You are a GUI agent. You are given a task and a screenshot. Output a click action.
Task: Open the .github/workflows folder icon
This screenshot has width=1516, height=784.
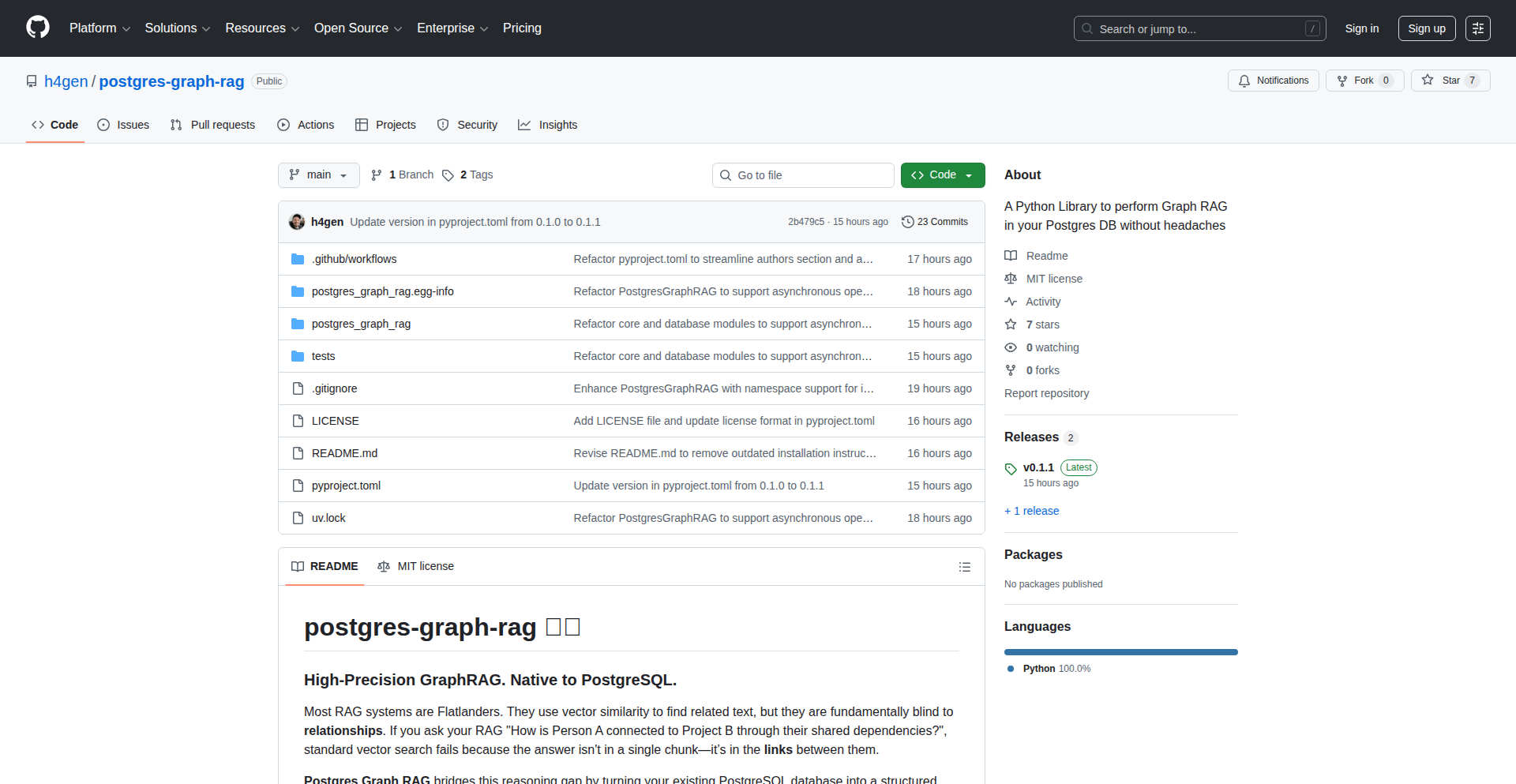(x=298, y=258)
